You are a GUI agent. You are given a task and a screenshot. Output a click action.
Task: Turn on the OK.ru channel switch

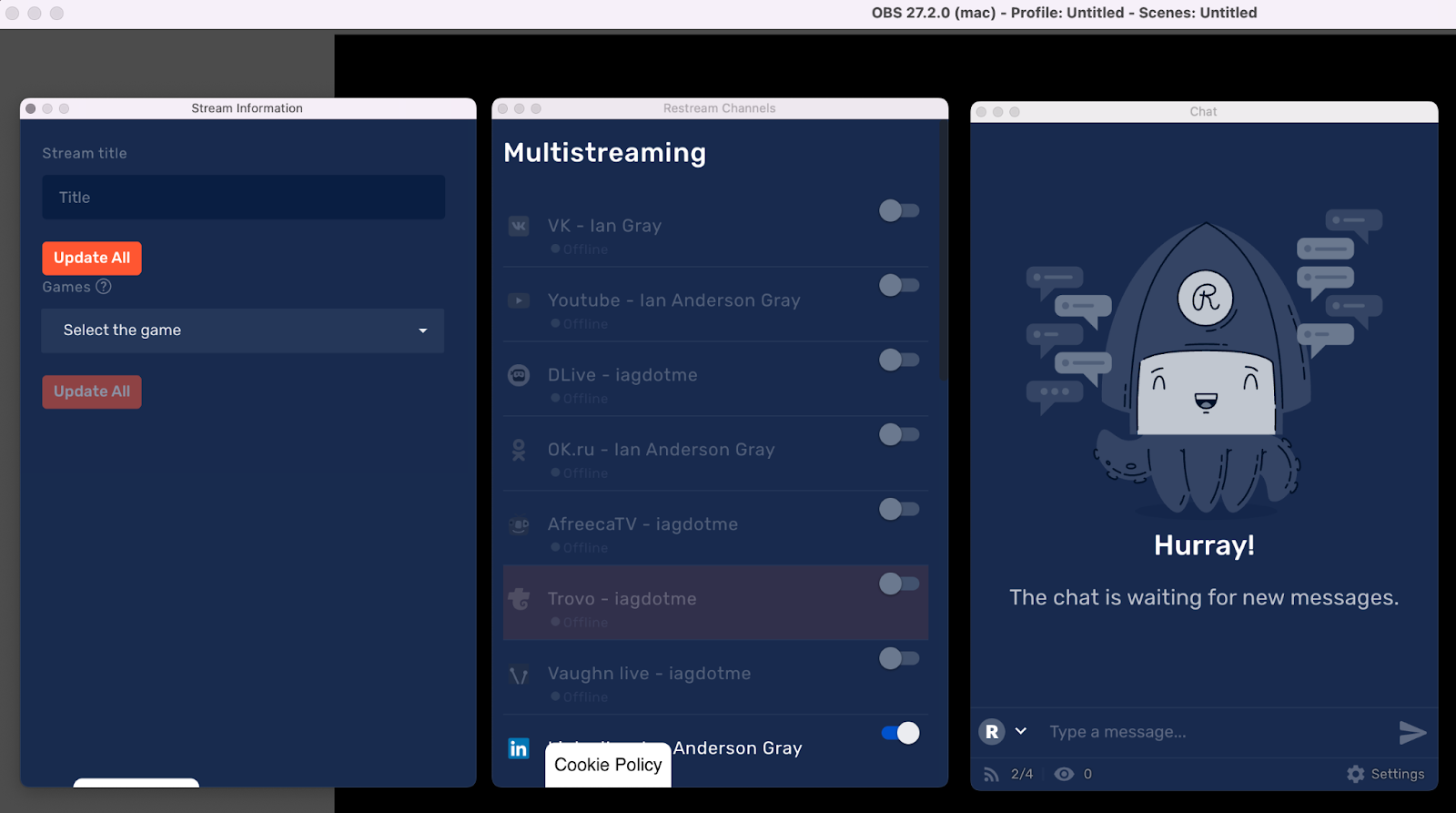(x=899, y=434)
